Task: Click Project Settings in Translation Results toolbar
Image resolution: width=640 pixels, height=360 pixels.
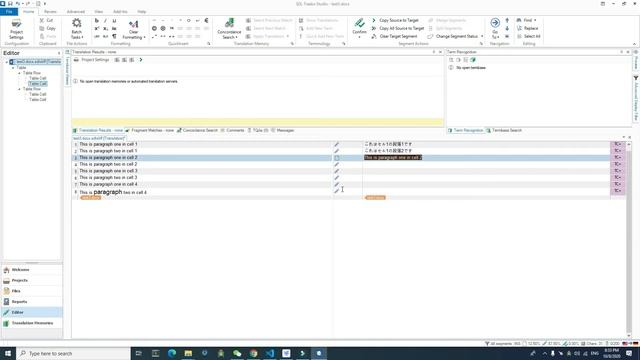Action: 92,60
